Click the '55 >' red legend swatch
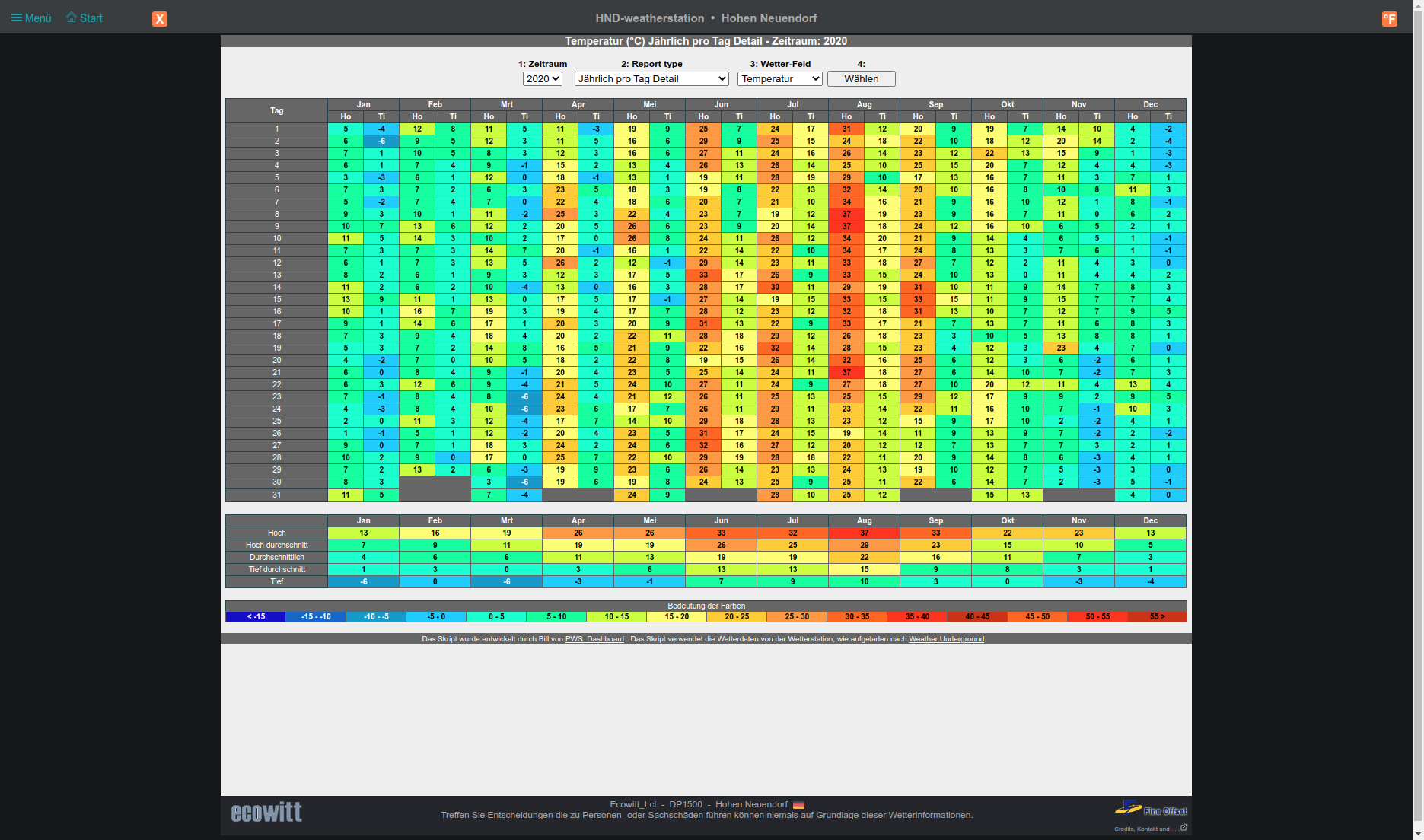 coord(1157,617)
